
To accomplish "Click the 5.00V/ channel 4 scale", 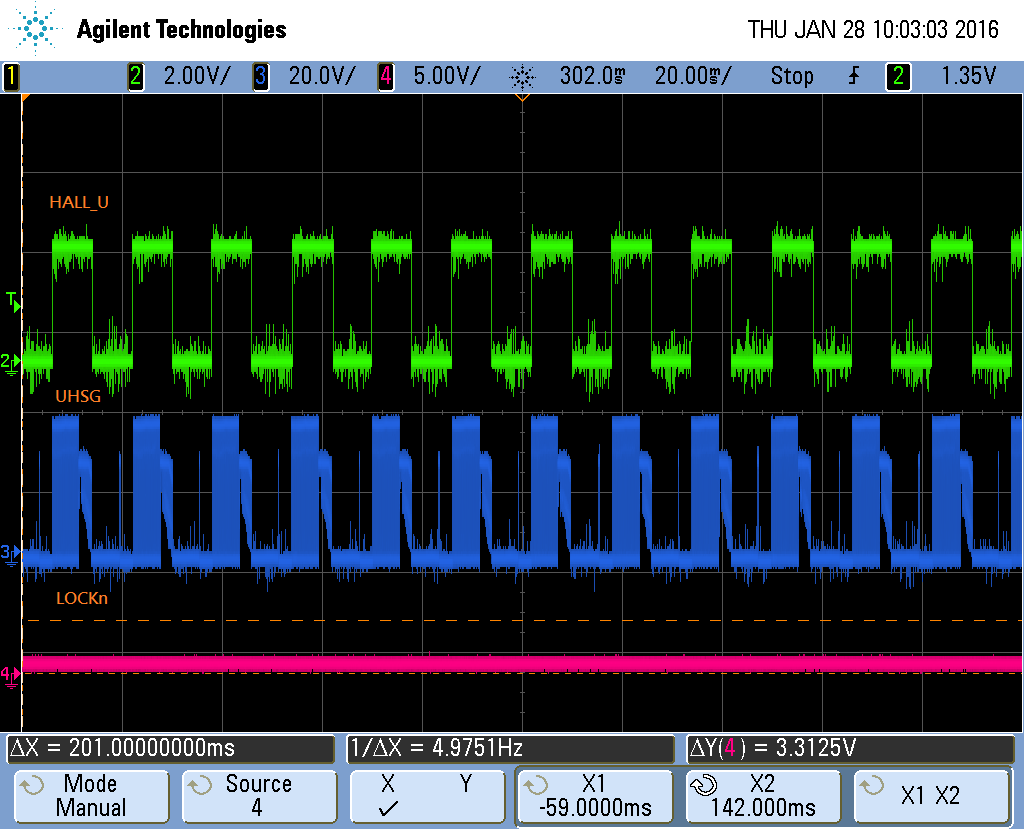I will (x=447, y=76).
